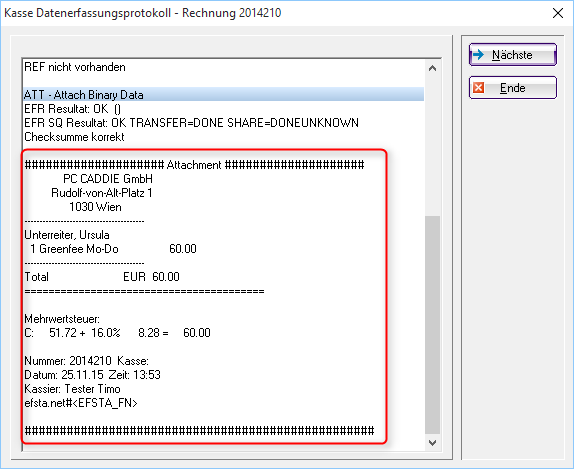Click the vertical scrollbar thumb
Viewport: 574px width, 469px height.
click(x=432, y=325)
